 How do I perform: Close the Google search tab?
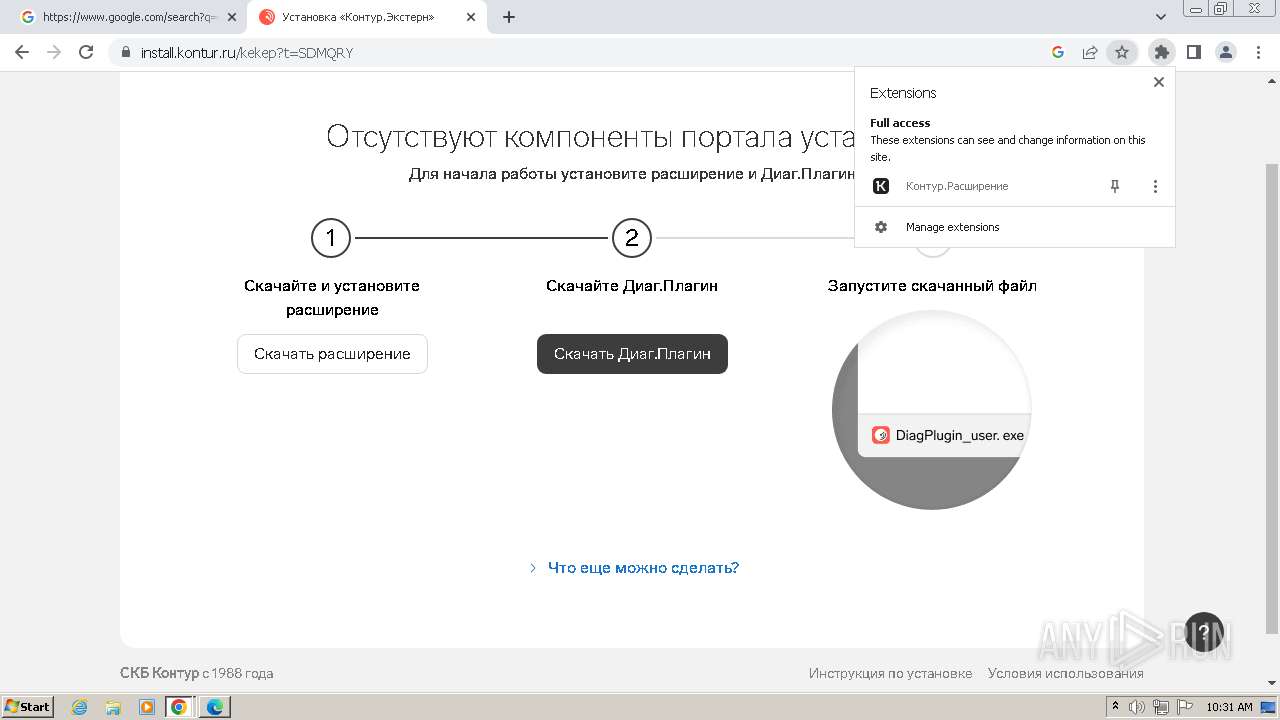[x=232, y=17]
